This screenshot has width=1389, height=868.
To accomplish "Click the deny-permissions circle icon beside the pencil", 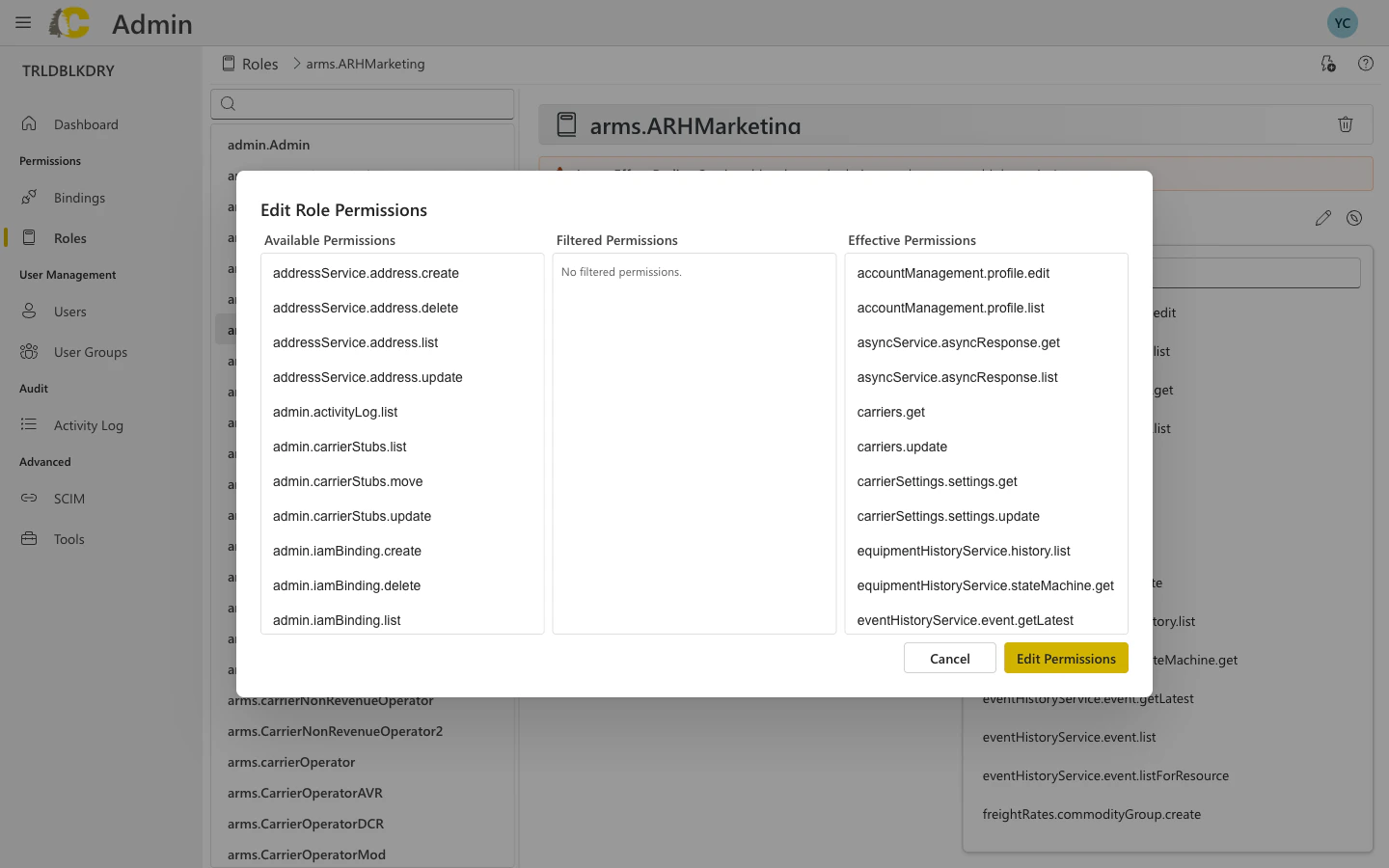I will tap(1354, 218).
